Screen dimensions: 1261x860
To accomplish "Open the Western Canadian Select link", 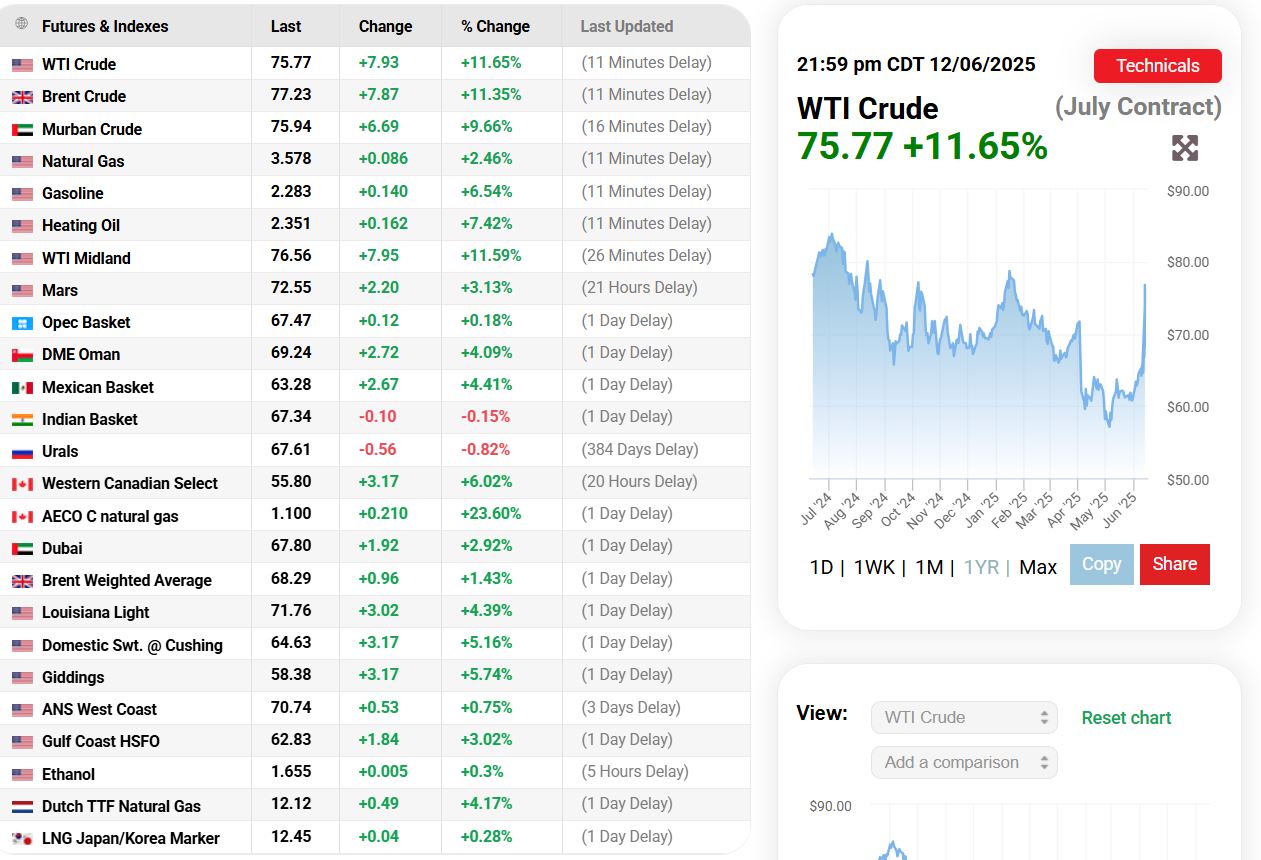I will pos(130,483).
